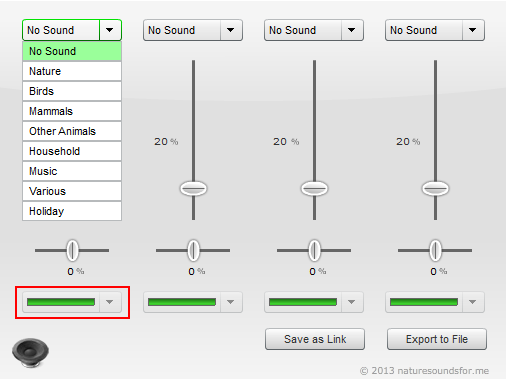Click Export to File button
506x379 pixels.
pos(437,339)
